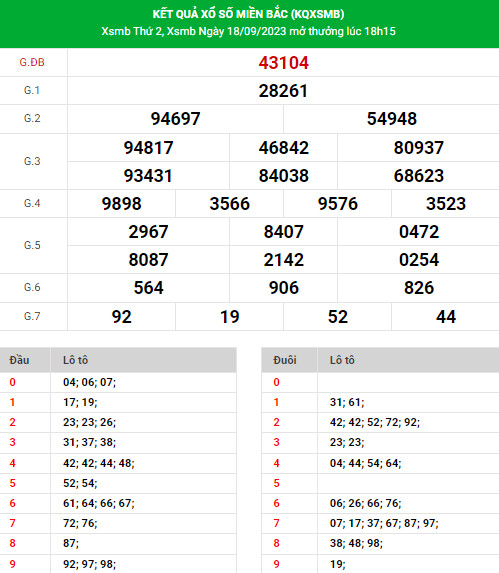Select the G.1 prize number 28261
The width and height of the screenshot is (499, 573).
(x=283, y=91)
